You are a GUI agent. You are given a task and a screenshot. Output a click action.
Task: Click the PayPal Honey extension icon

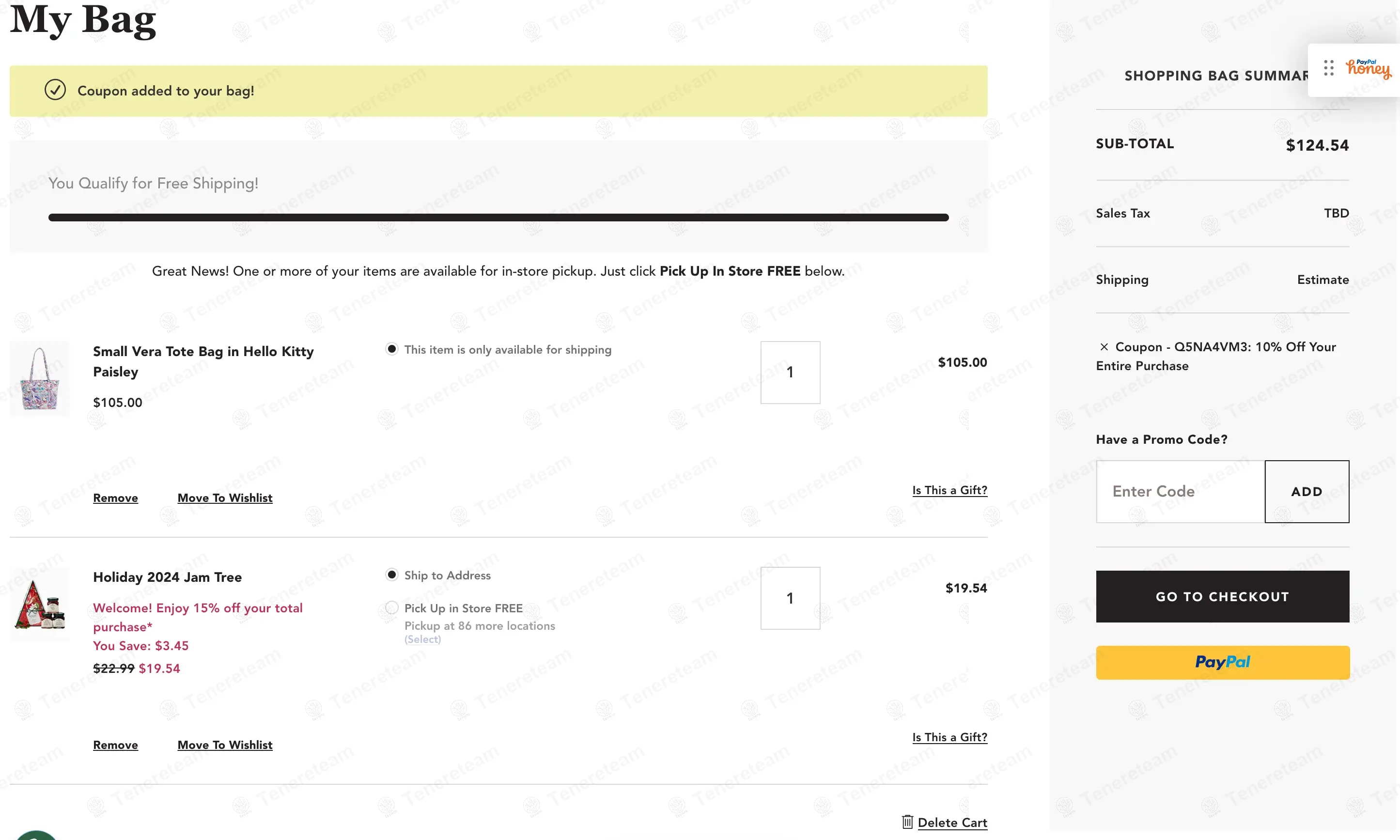1369,69
